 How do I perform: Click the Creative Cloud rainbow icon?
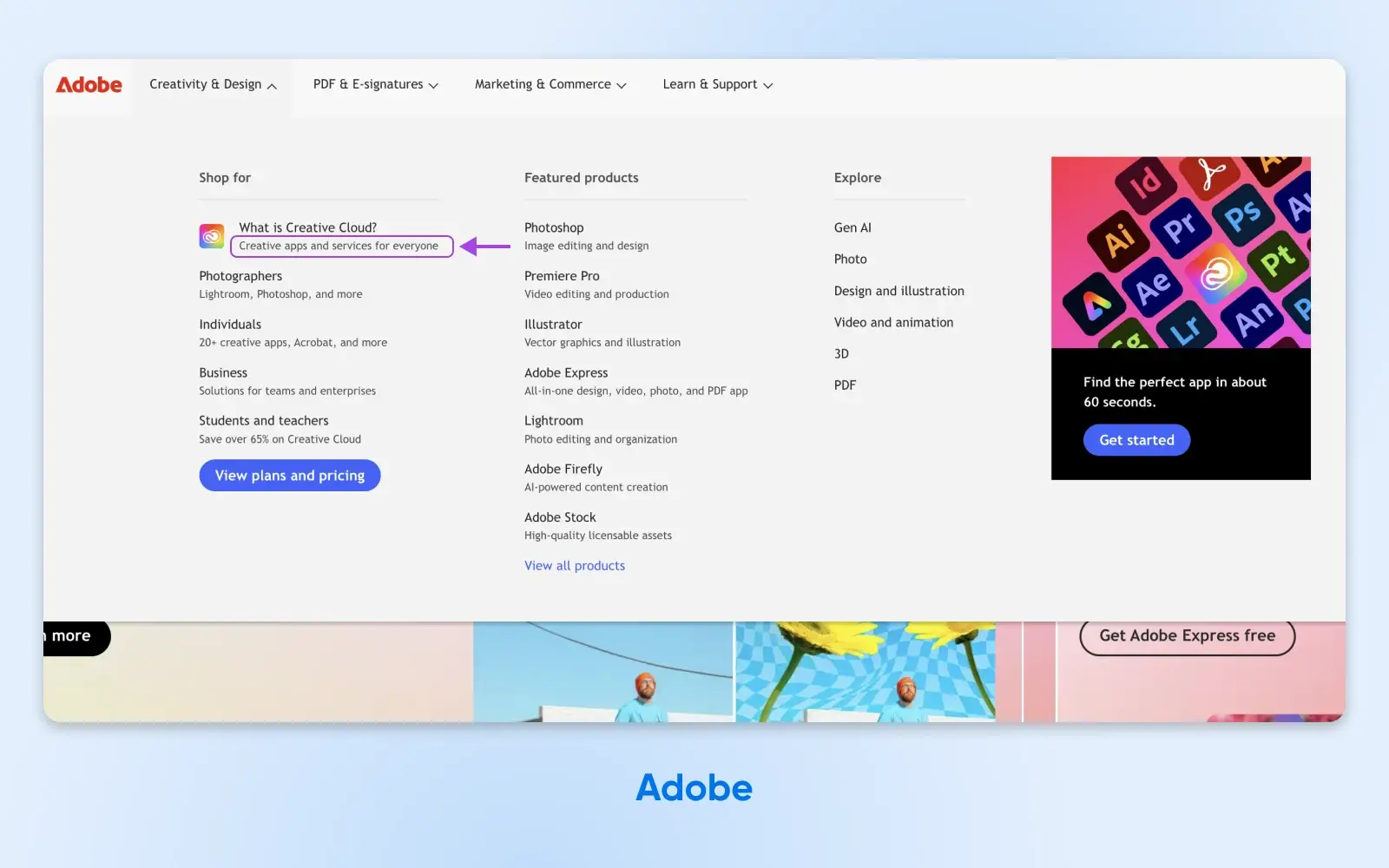pyautogui.click(x=212, y=236)
